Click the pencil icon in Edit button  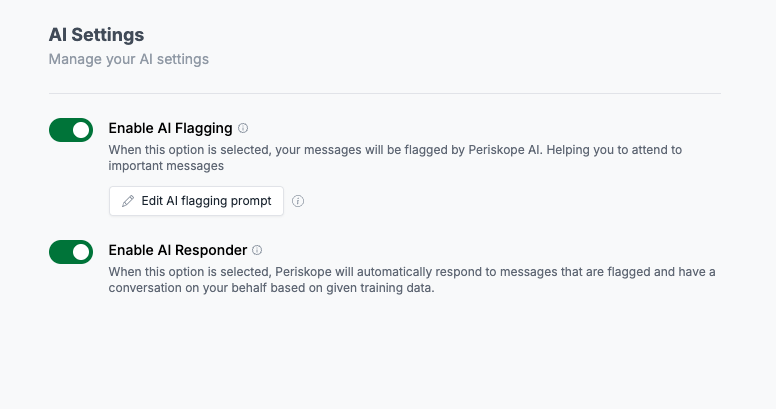pos(128,201)
